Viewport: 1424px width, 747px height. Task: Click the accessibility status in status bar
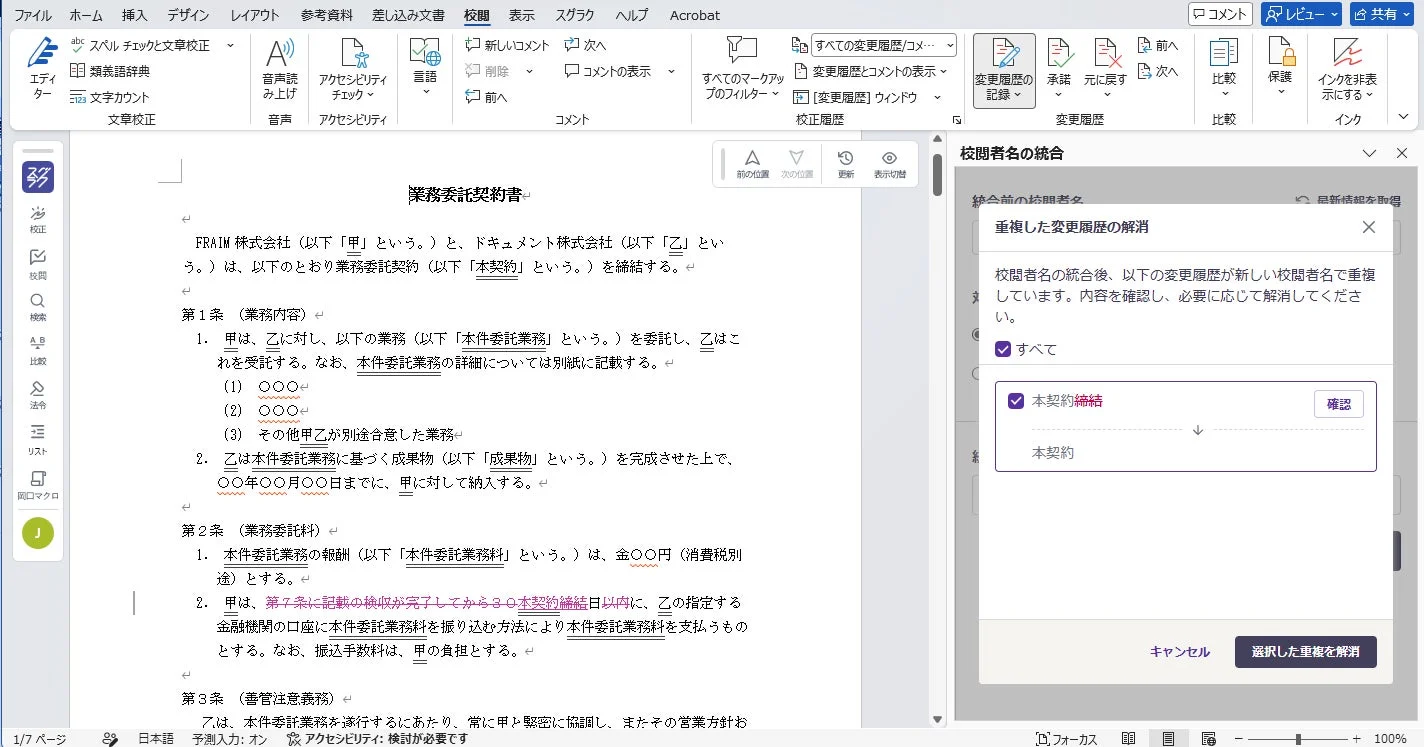point(378,739)
